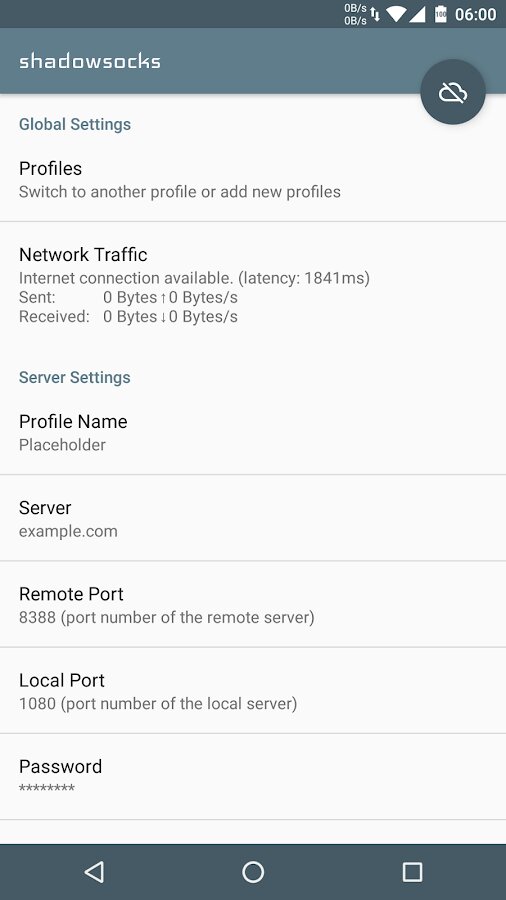Open the Profiles setting
The width and height of the screenshot is (506, 900).
(253, 179)
